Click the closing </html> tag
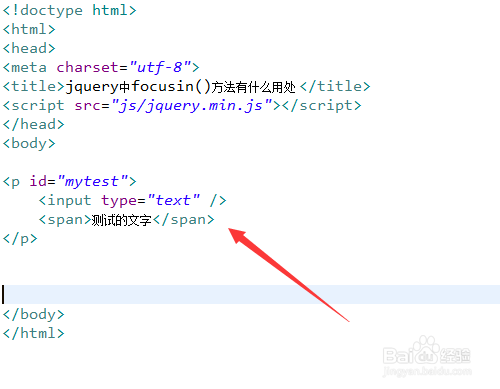The height and width of the screenshot is (389, 500). [x=33, y=333]
